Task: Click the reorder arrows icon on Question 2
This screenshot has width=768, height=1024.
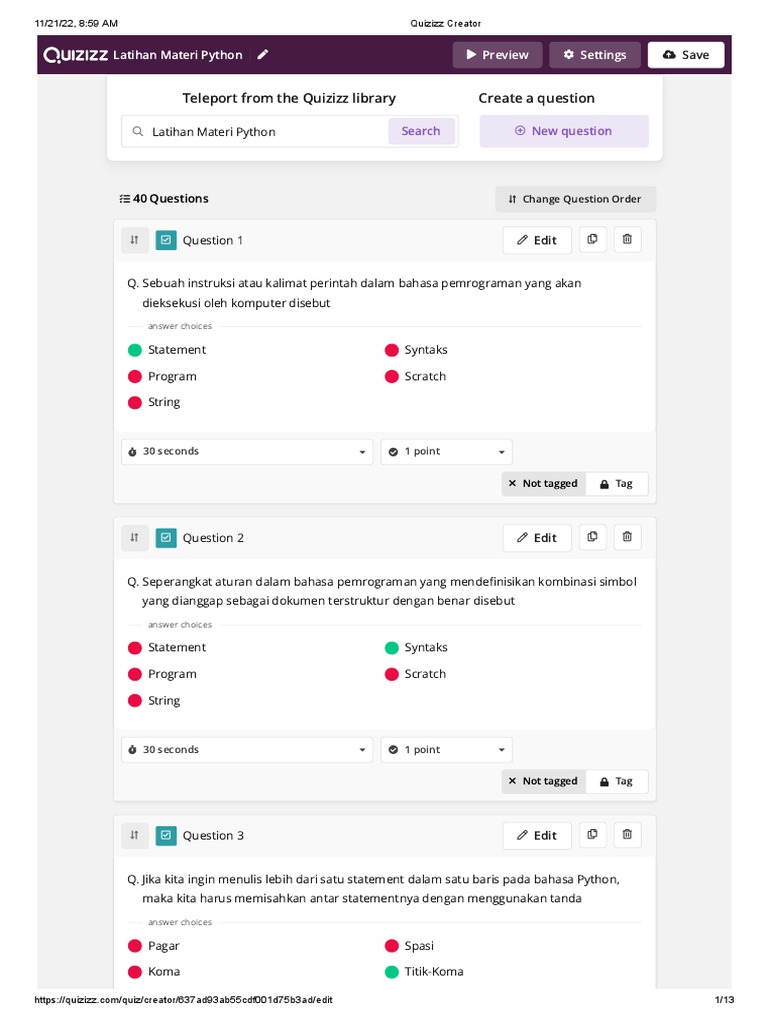Action: (135, 538)
